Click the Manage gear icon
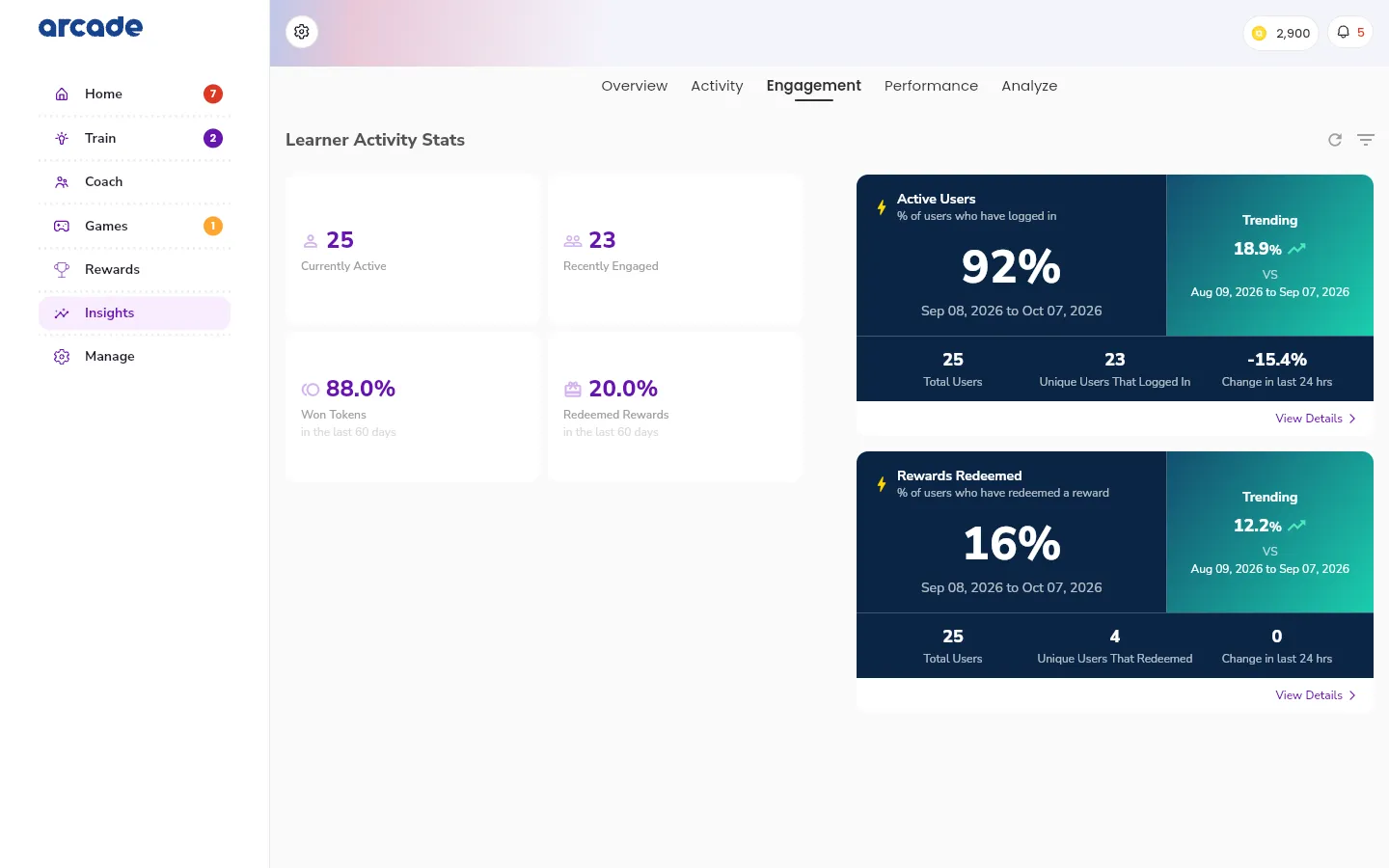Viewport: 1389px width, 868px height. pos(62,356)
